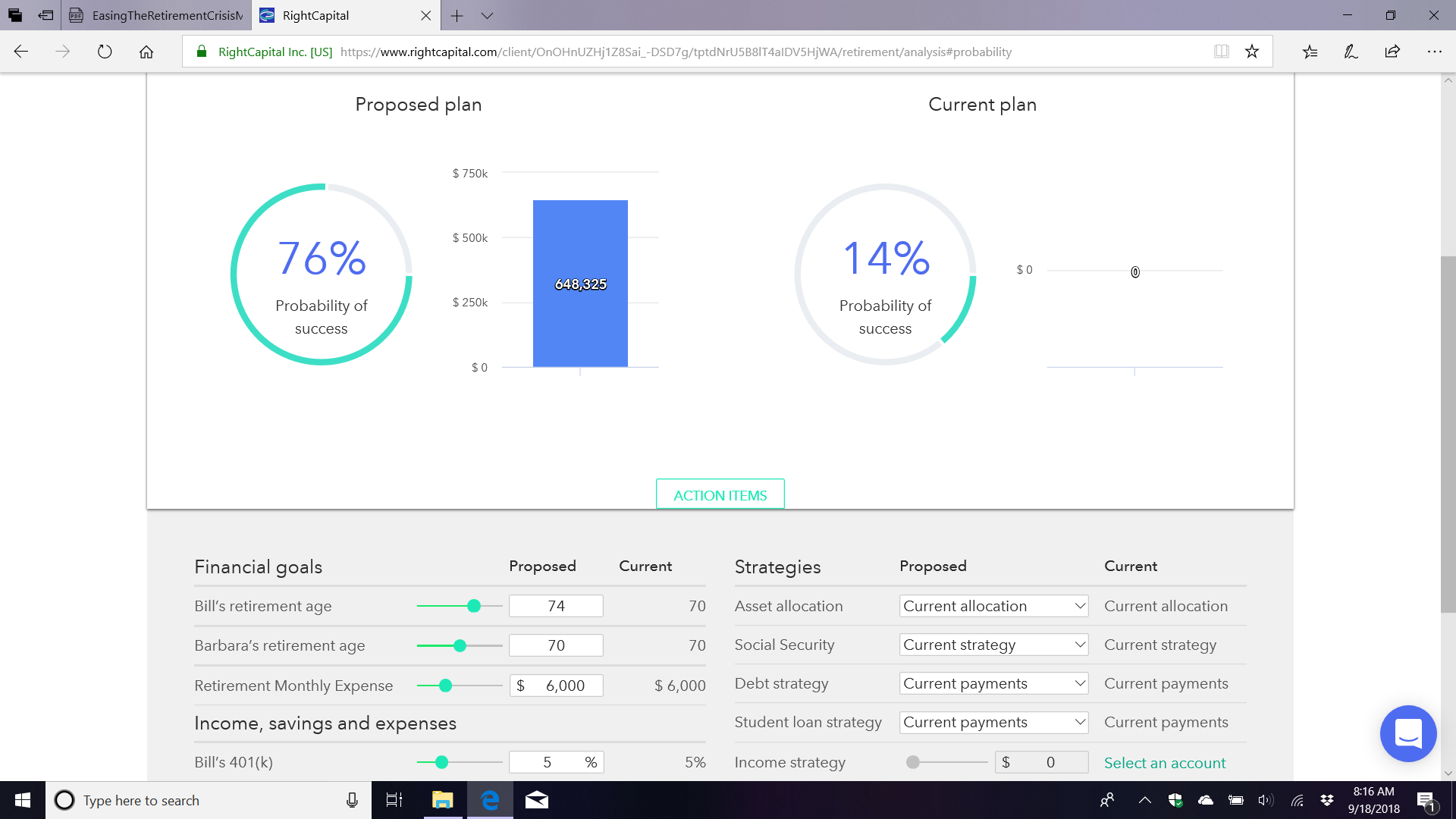Open Add notes pen icon
The height and width of the screenshot is (819, 1456).
[1351, 52]
